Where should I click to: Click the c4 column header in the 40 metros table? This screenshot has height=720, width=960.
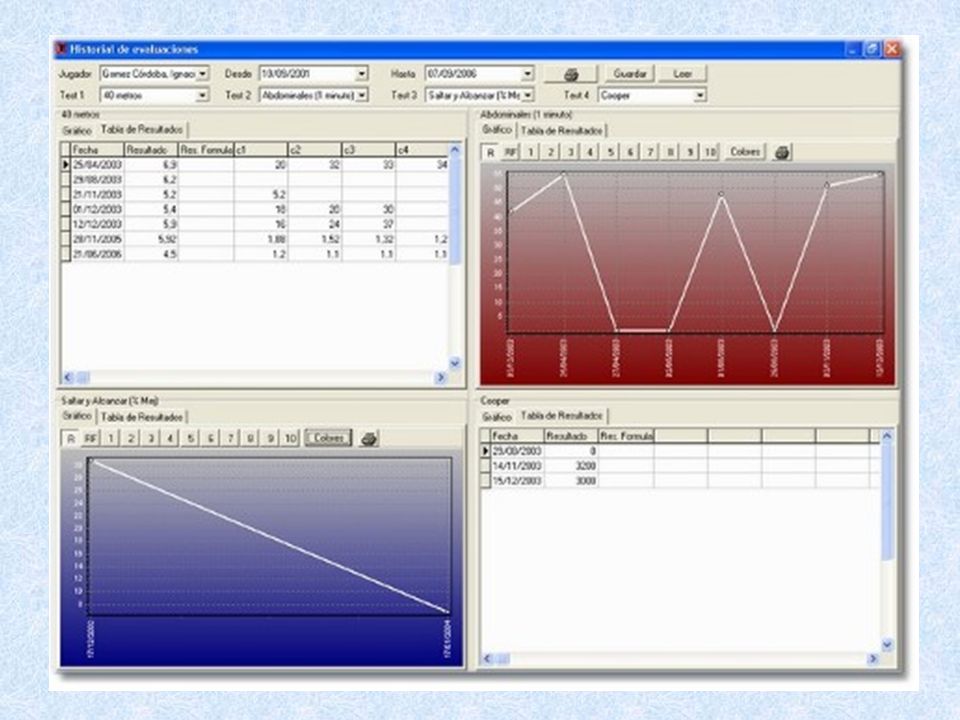click(422, 150)
